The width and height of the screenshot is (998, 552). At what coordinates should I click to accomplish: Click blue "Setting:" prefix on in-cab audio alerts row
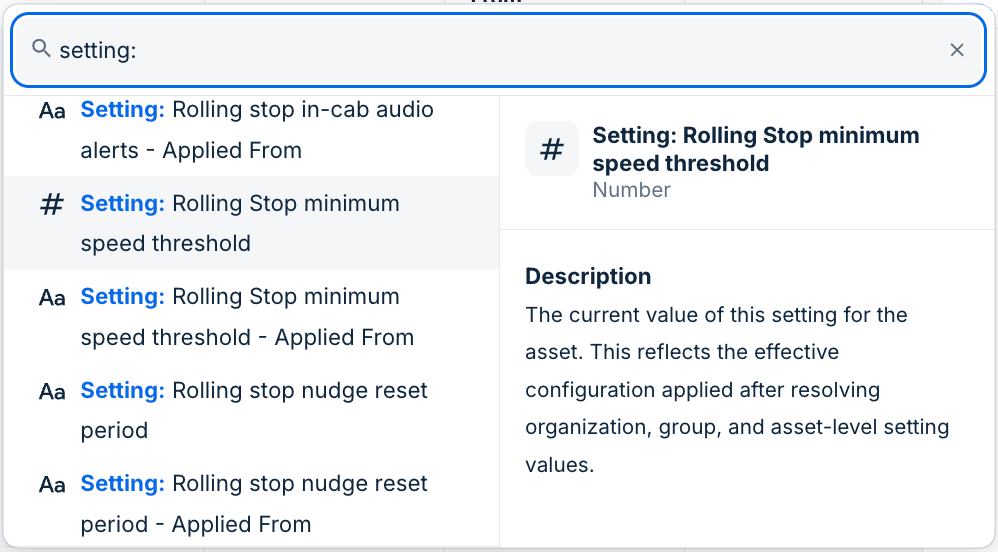[122, 109]
